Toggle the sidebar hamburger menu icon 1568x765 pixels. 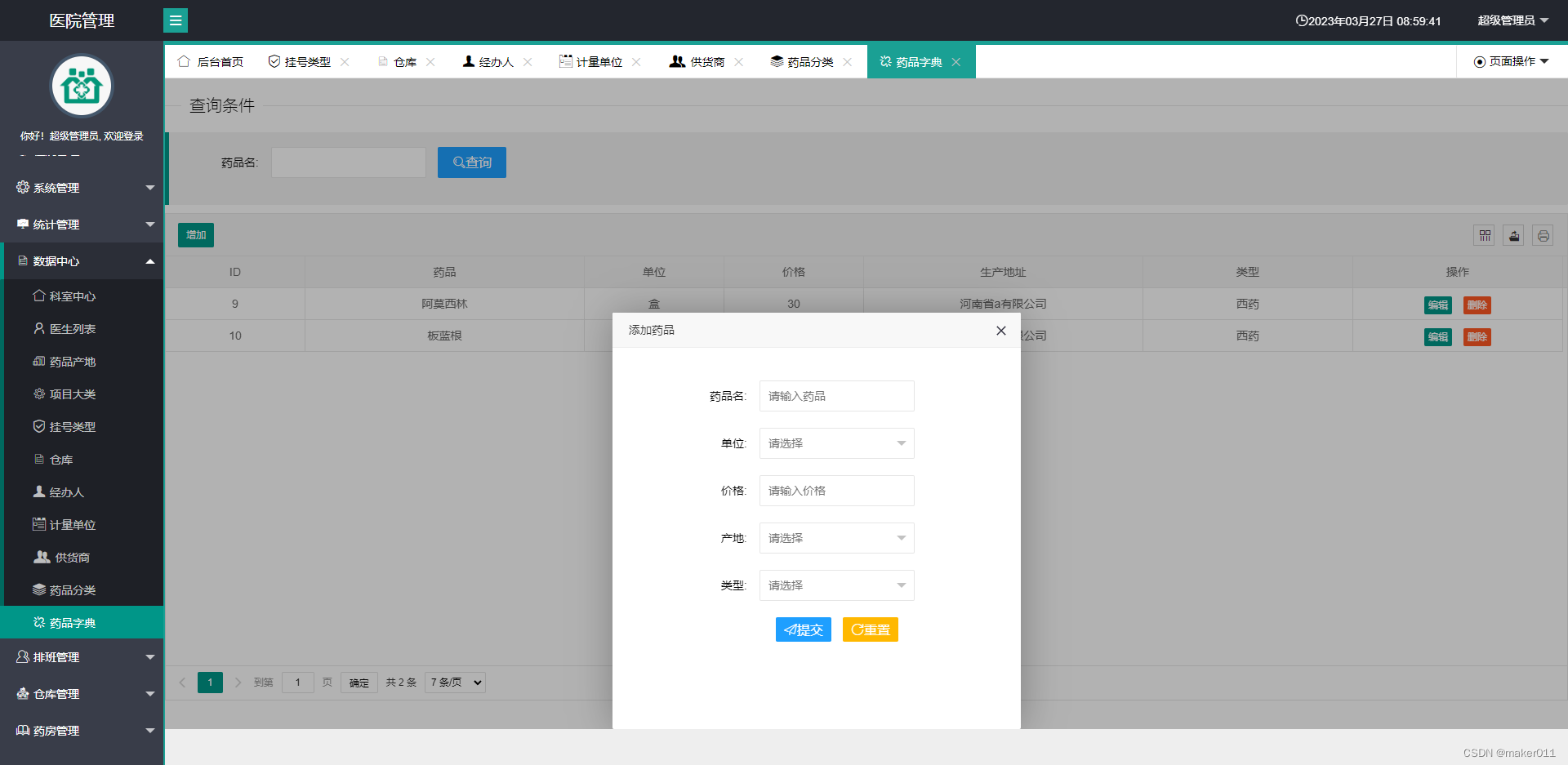[x=176, y=20]
